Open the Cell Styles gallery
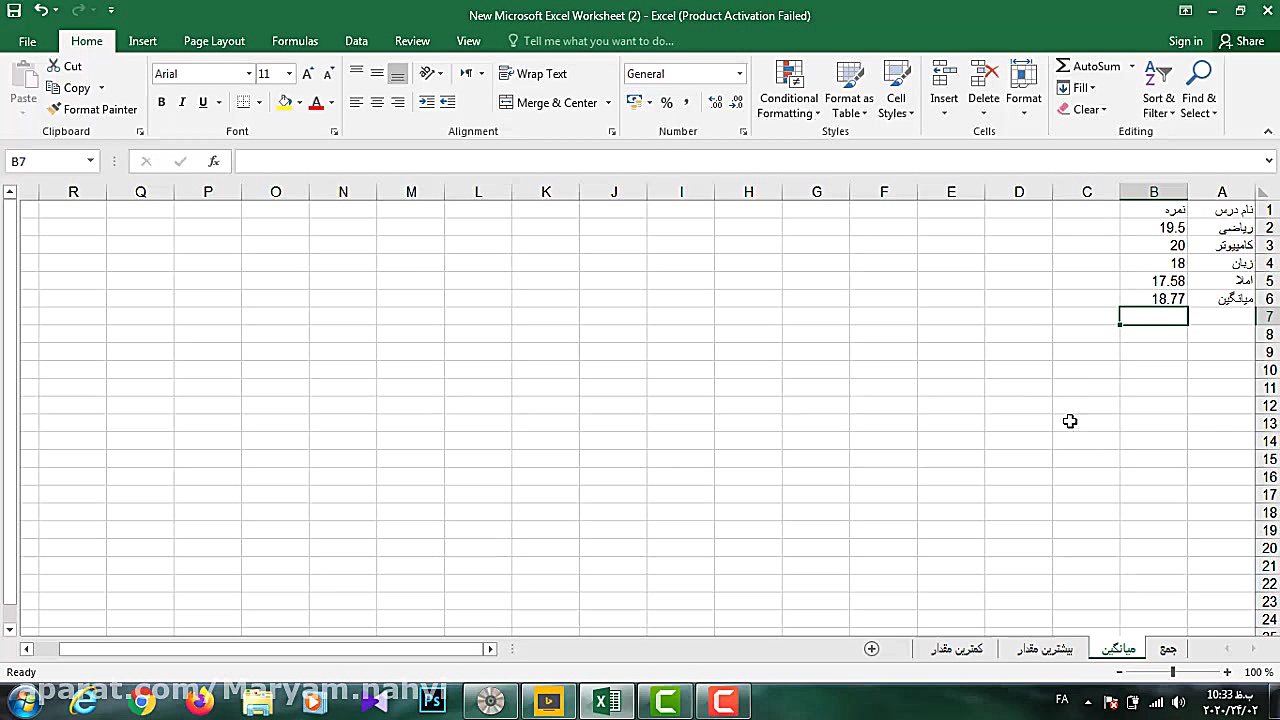 [x=896, y=88]
